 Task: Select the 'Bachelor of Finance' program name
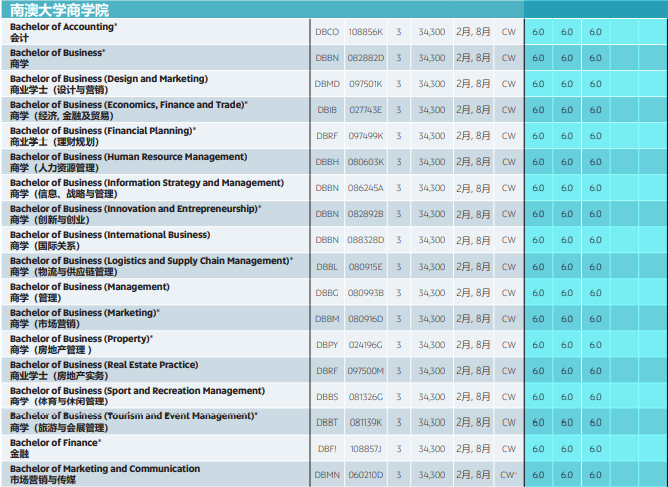[55, 442]
